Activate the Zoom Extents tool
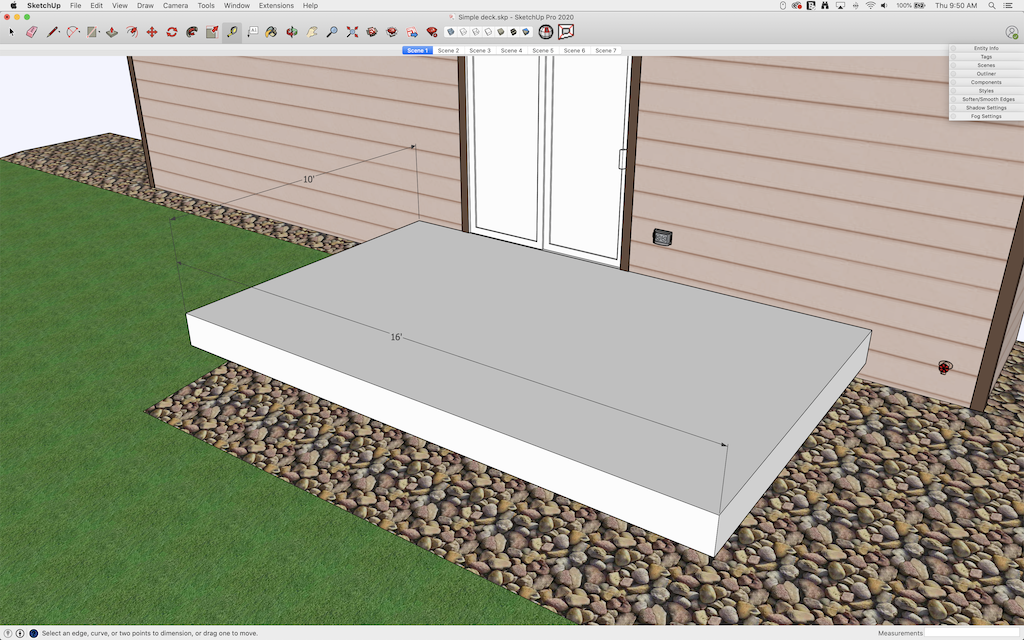The height and width of the screenshot is (640, 1024). click(352, 32)
